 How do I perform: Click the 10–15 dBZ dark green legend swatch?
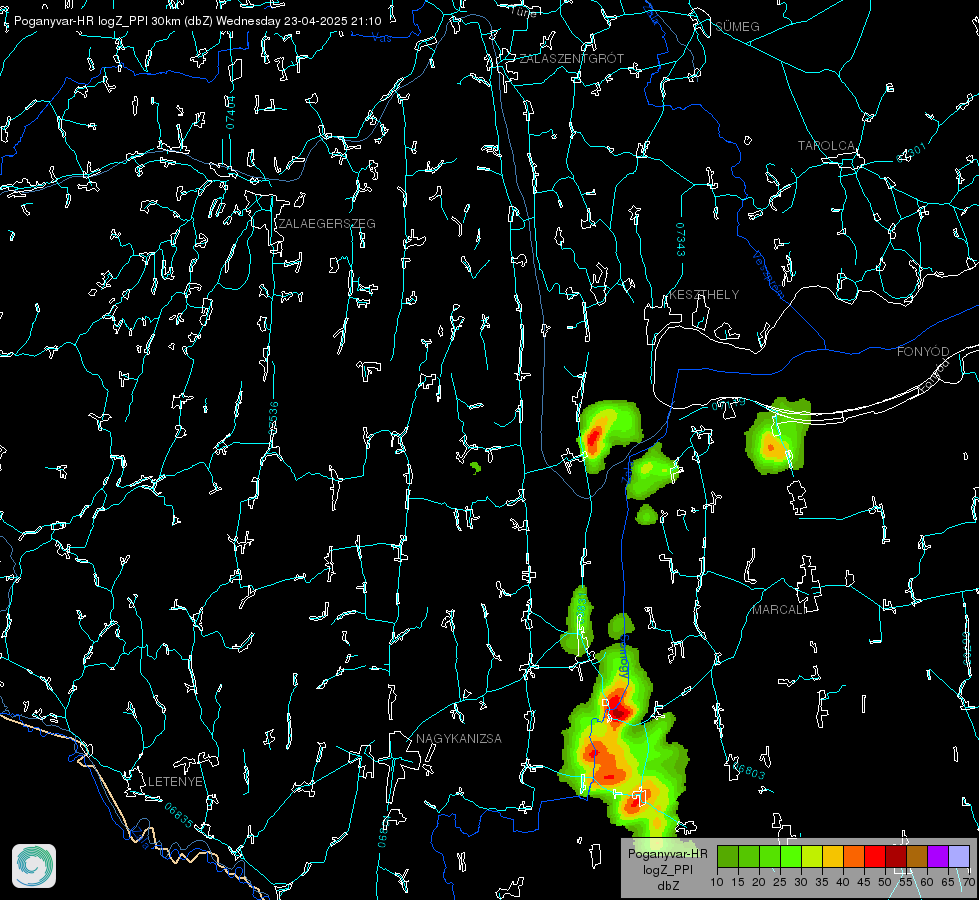point(728,856)
